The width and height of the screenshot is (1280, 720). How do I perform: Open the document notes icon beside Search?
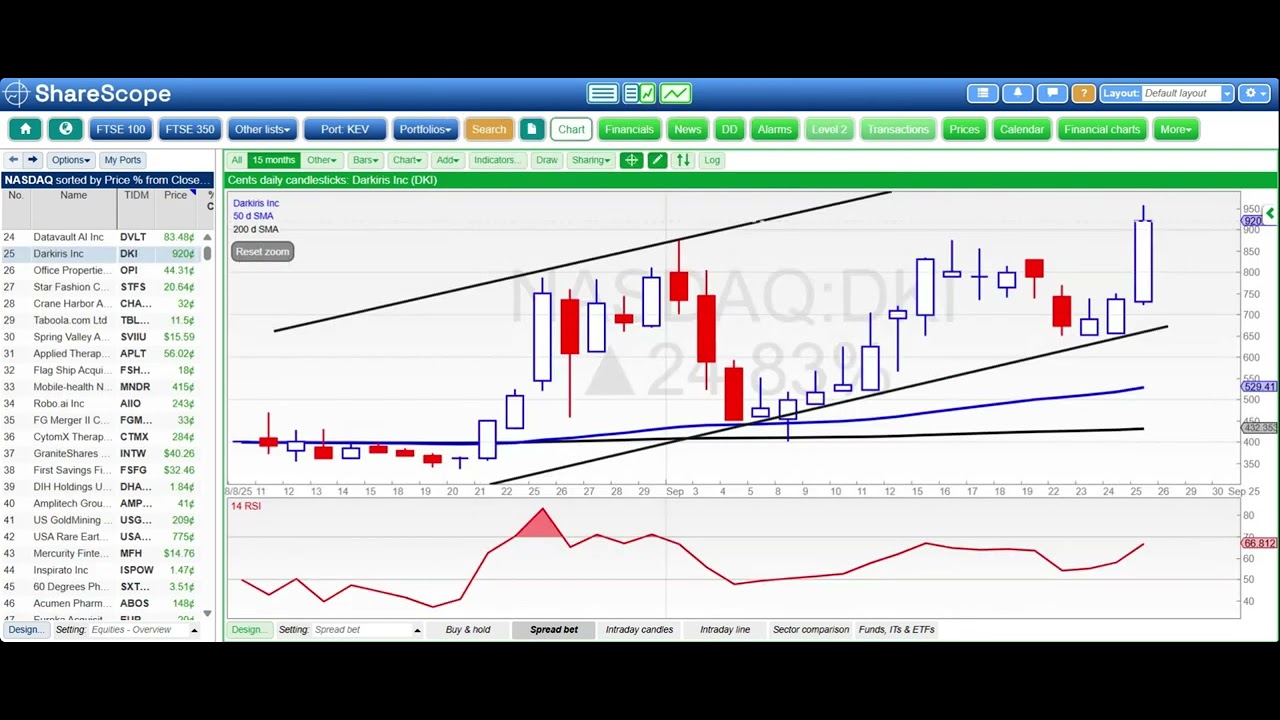click(x=532, y=129)
